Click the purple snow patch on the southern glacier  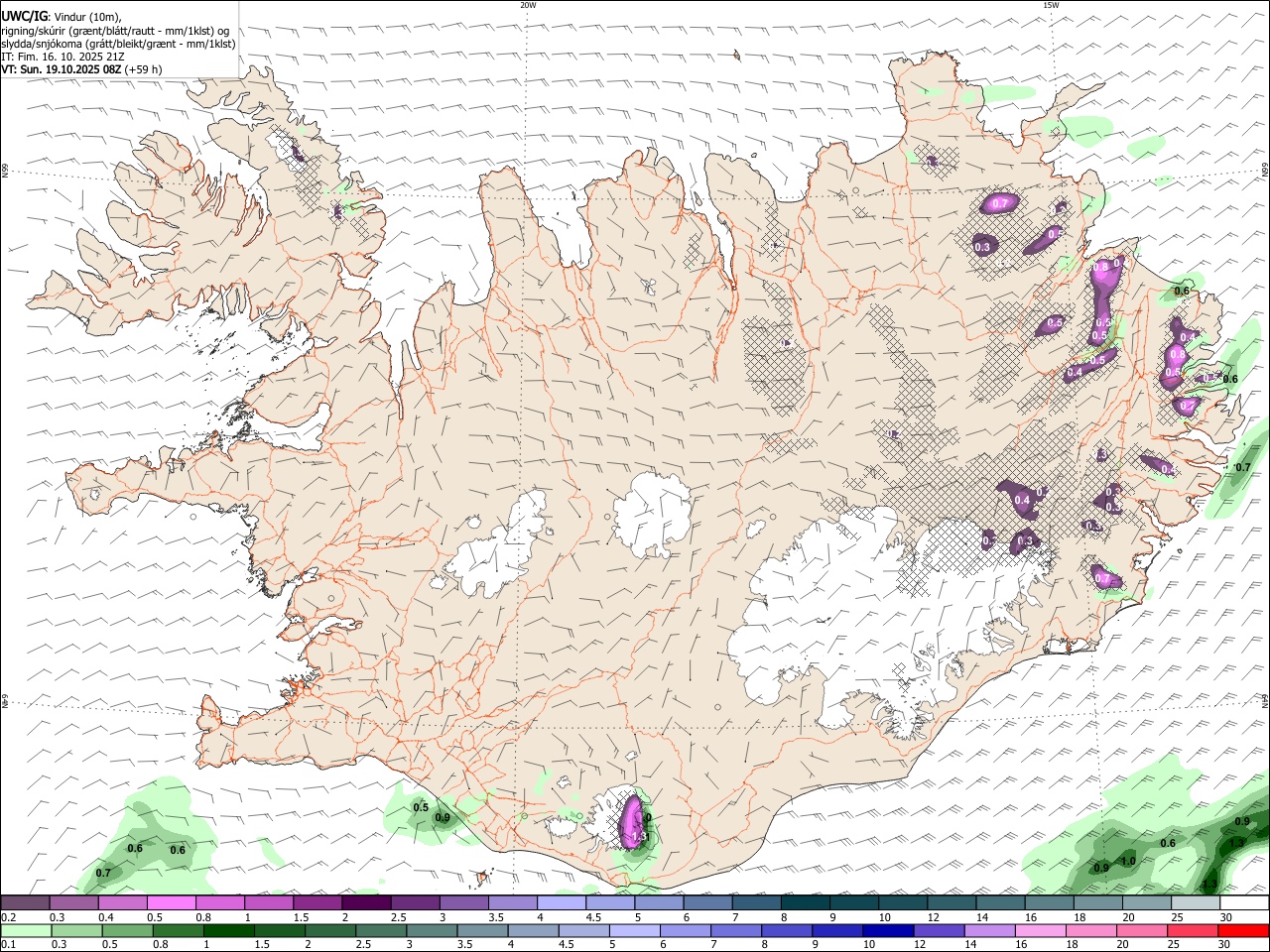tap(632, 821)
